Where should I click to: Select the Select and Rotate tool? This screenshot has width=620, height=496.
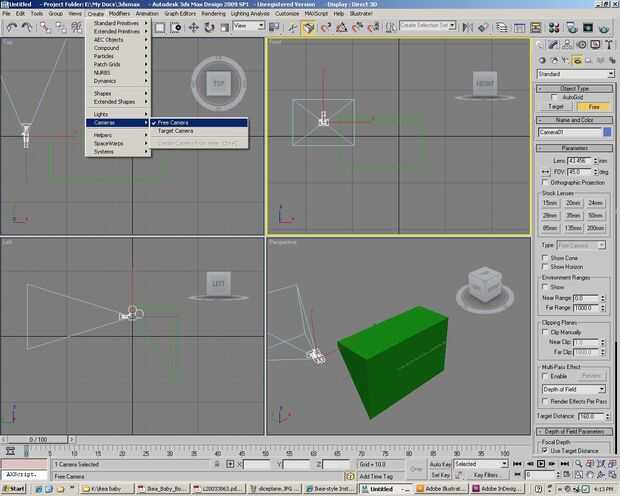coord(209,27)
